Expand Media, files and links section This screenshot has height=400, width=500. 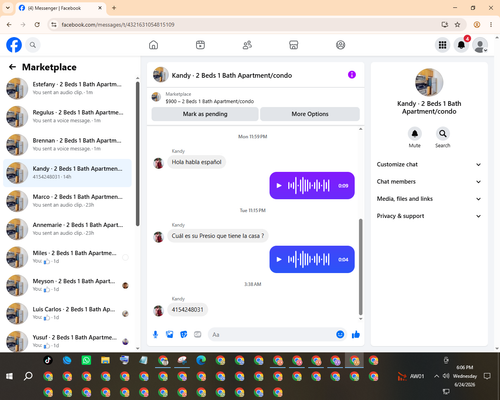point(429,199)
